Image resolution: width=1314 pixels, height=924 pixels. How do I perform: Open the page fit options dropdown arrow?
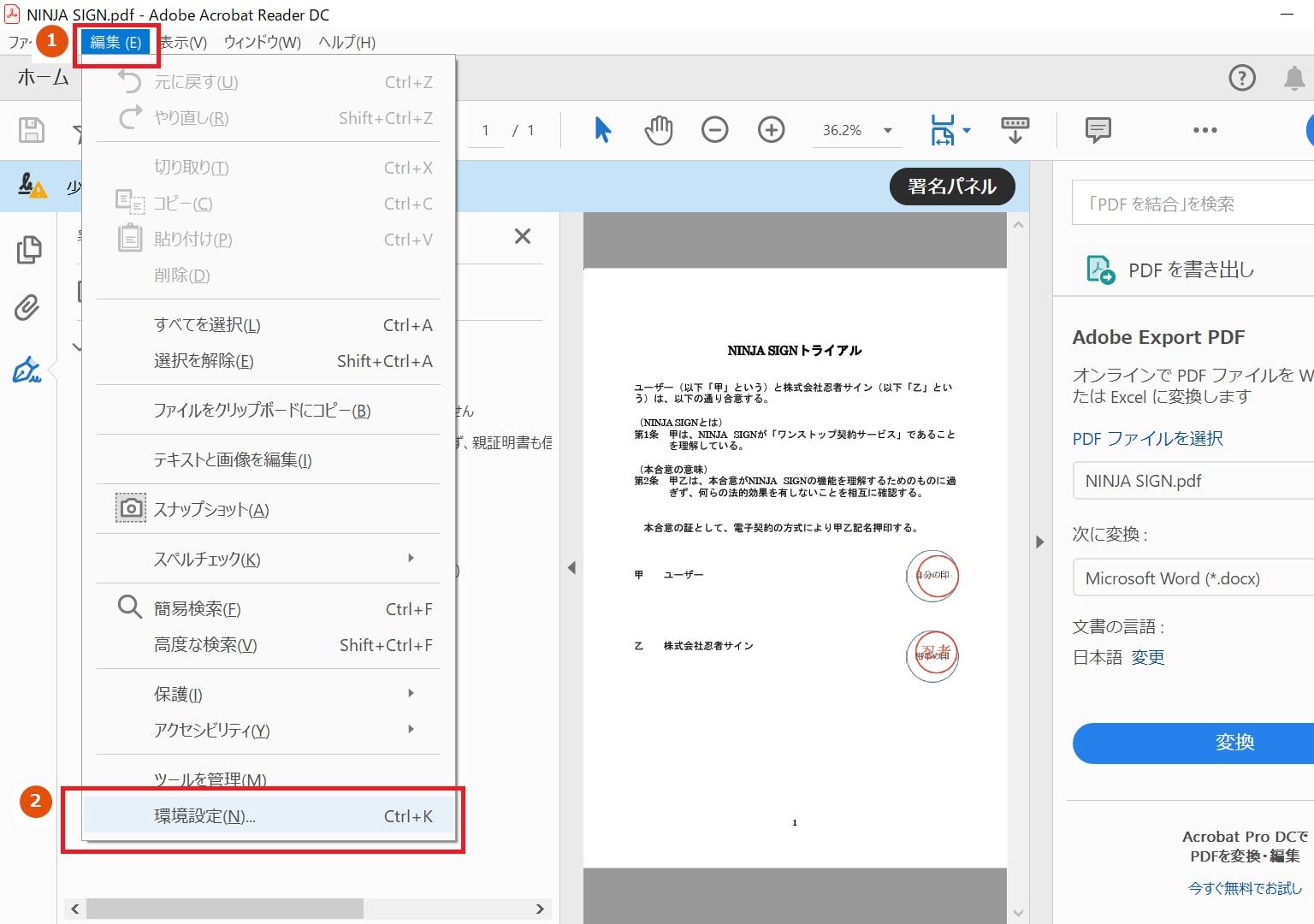pyautogui.click(x=967, y=130)
